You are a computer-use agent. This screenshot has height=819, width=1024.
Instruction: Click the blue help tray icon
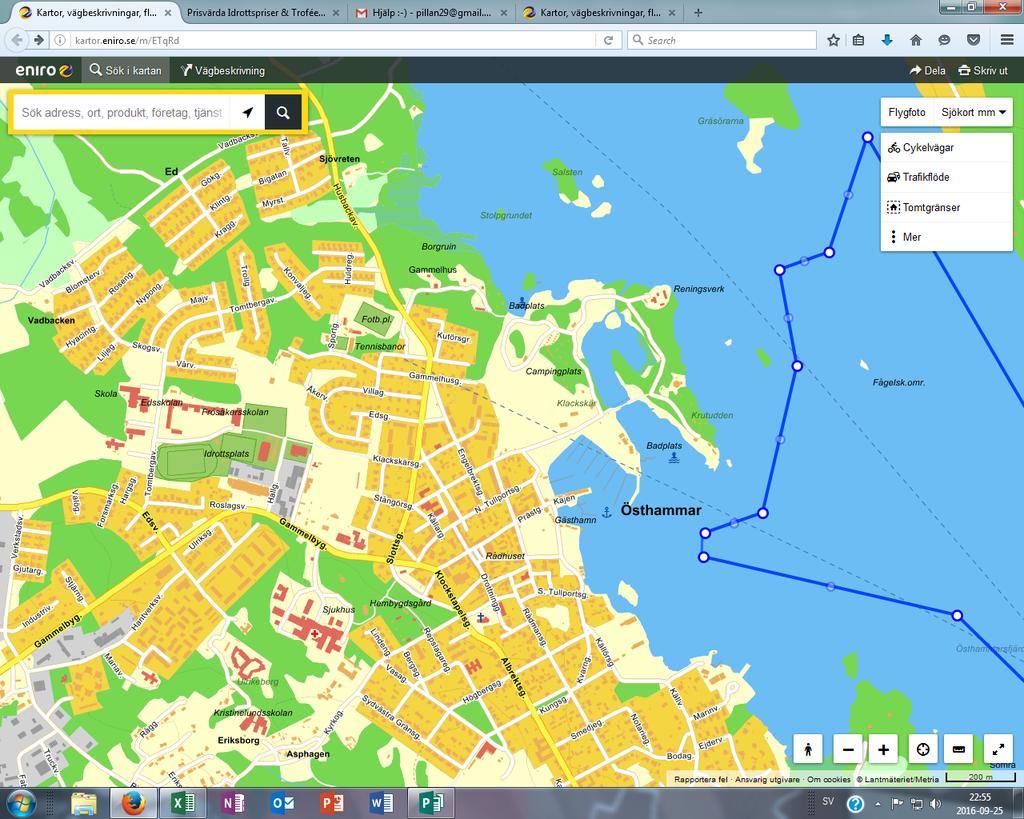tap(856, 803)
